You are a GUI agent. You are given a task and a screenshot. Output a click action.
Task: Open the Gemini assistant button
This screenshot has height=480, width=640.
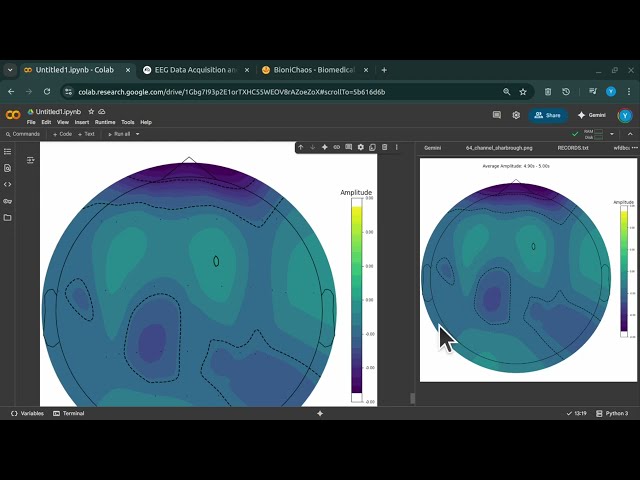591,115
